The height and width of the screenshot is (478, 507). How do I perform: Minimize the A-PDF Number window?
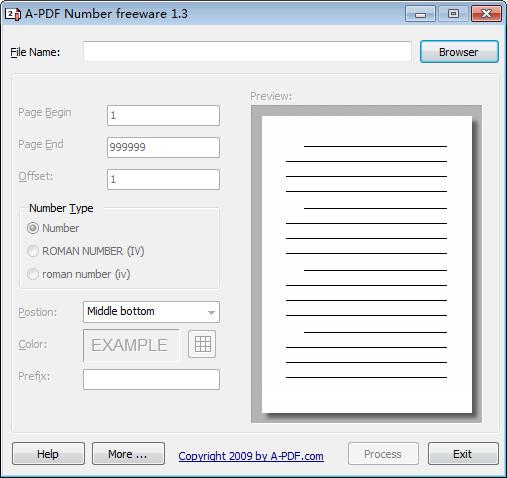tap(420, 14)
